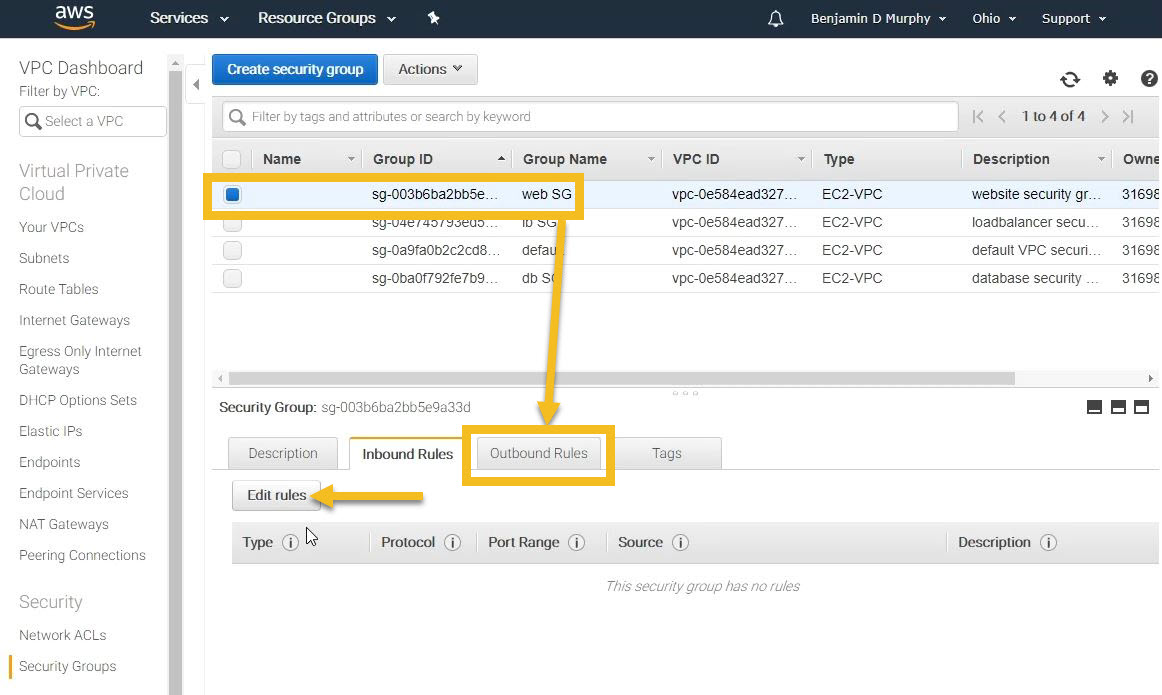1162x695 pixels.
Task: Click the Description column info icon
Action: point(1048,542)
